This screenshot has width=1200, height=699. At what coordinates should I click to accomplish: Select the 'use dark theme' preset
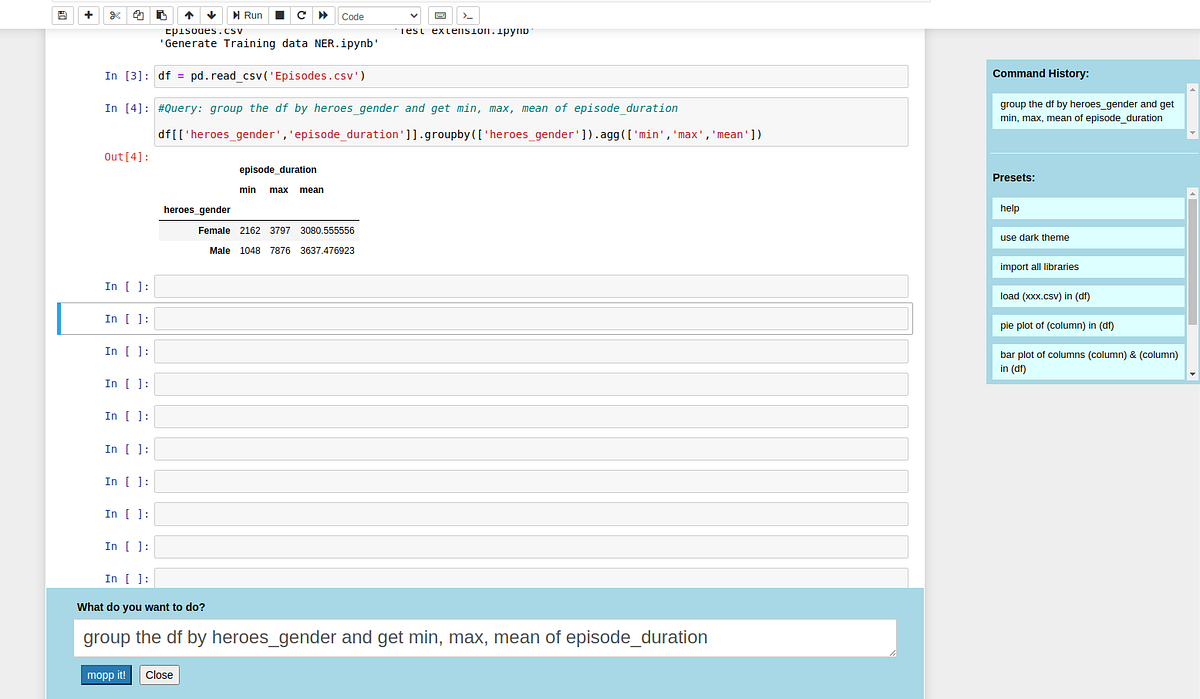pyautogui.click(x=1088, y=237)
